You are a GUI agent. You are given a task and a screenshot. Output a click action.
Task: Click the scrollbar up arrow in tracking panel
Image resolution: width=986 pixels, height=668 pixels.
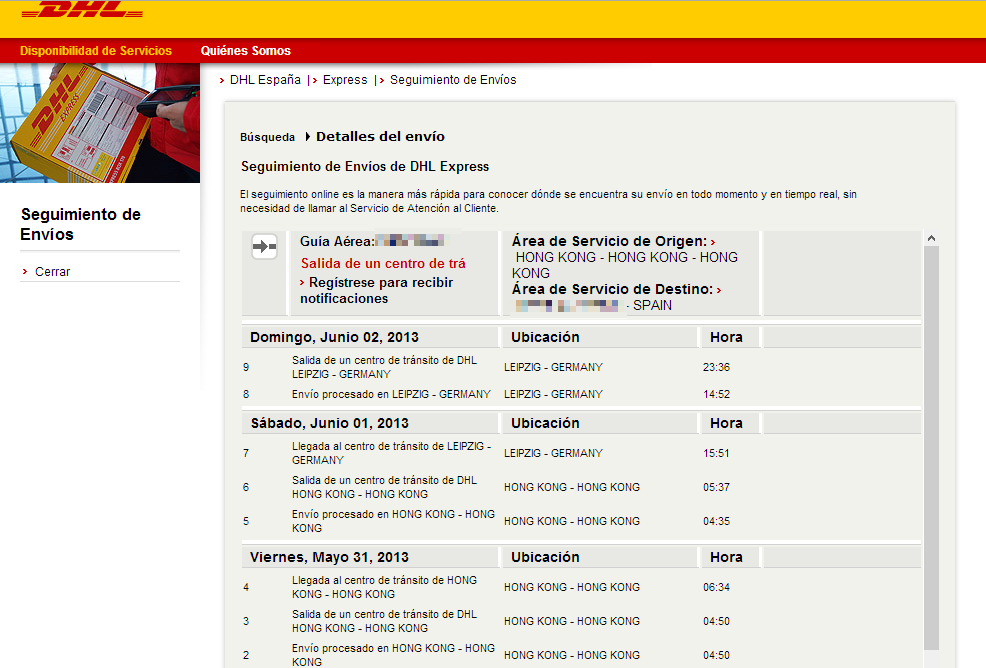tap(931, 239)
